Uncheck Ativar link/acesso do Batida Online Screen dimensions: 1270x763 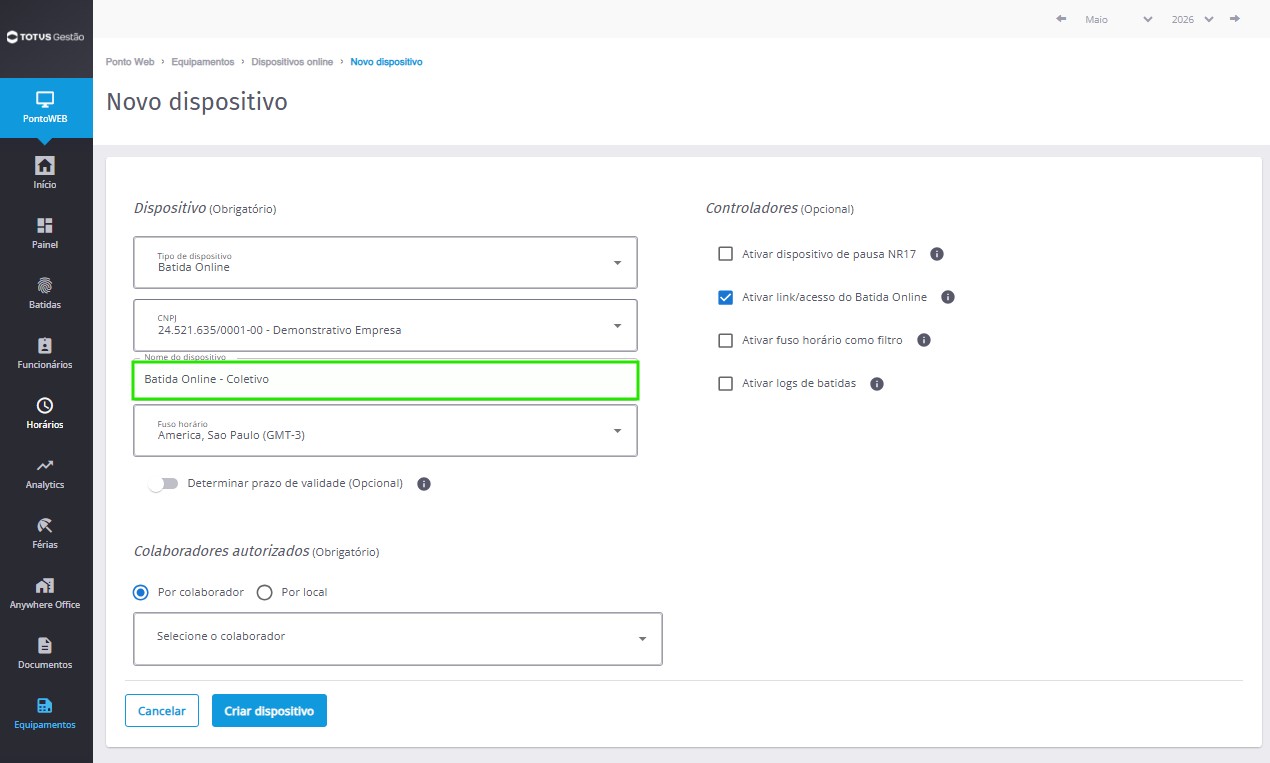pos(726,297)
